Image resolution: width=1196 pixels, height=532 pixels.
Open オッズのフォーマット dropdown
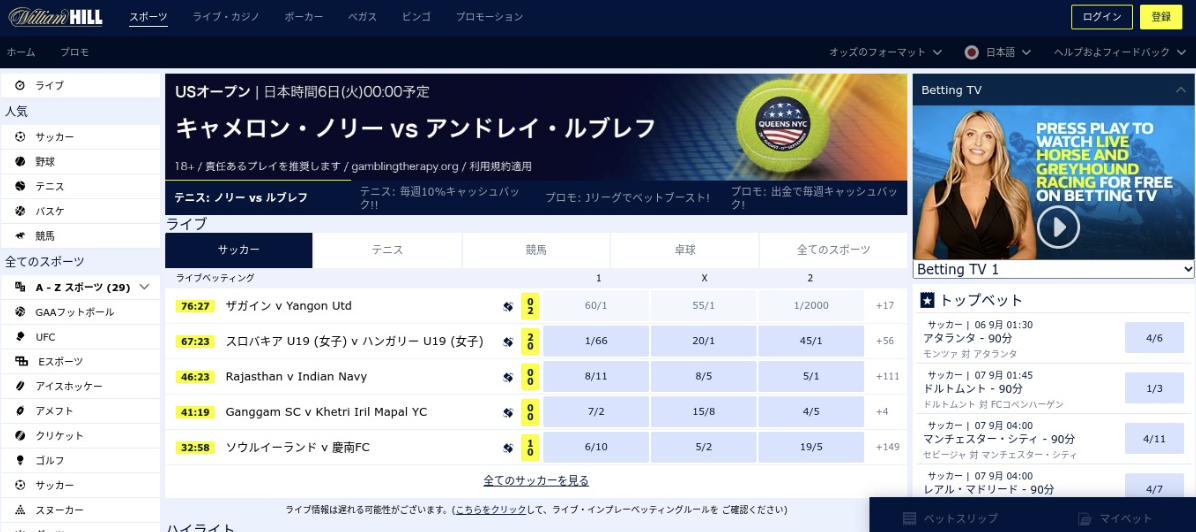pos(886,53)
